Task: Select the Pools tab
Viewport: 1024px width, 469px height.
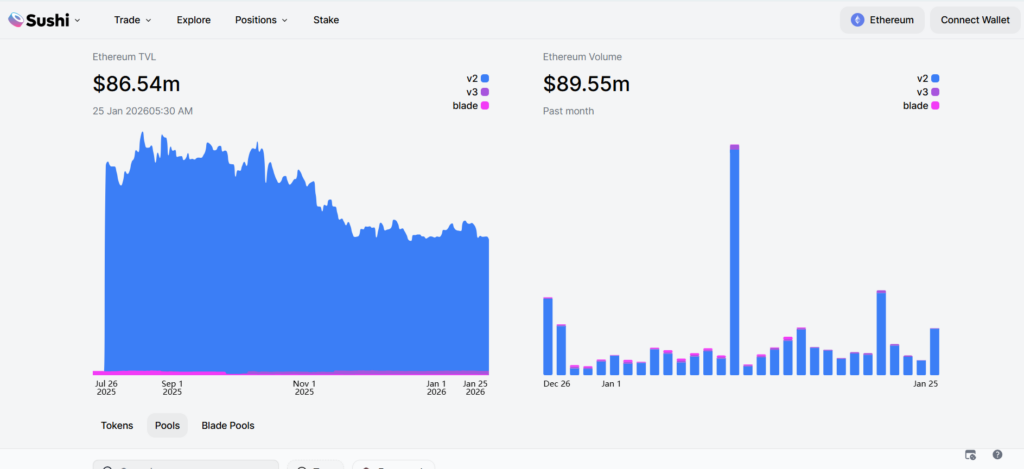Action: [x=167, y=426]
